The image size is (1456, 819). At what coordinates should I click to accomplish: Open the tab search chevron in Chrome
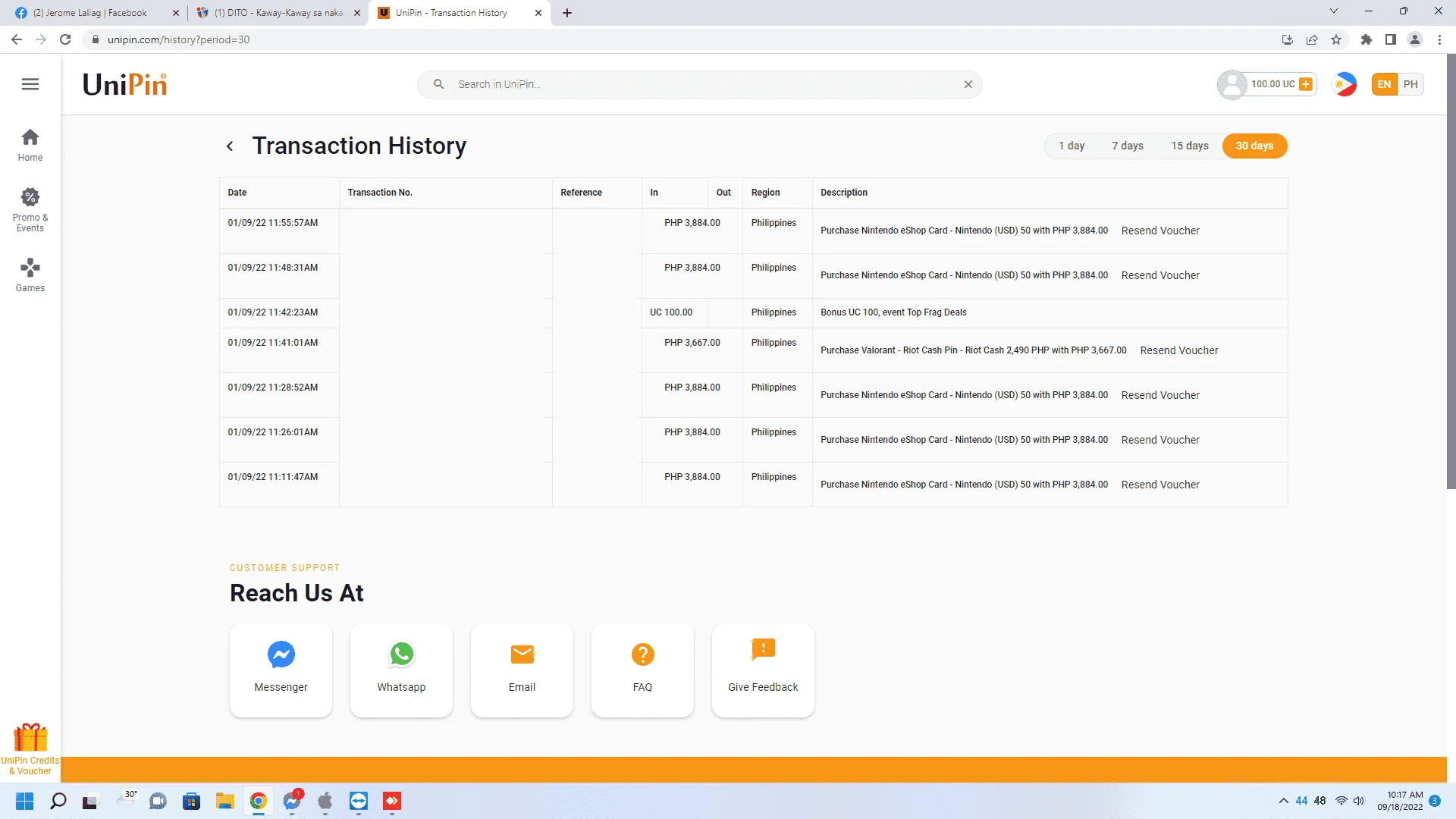[1334, 11]
